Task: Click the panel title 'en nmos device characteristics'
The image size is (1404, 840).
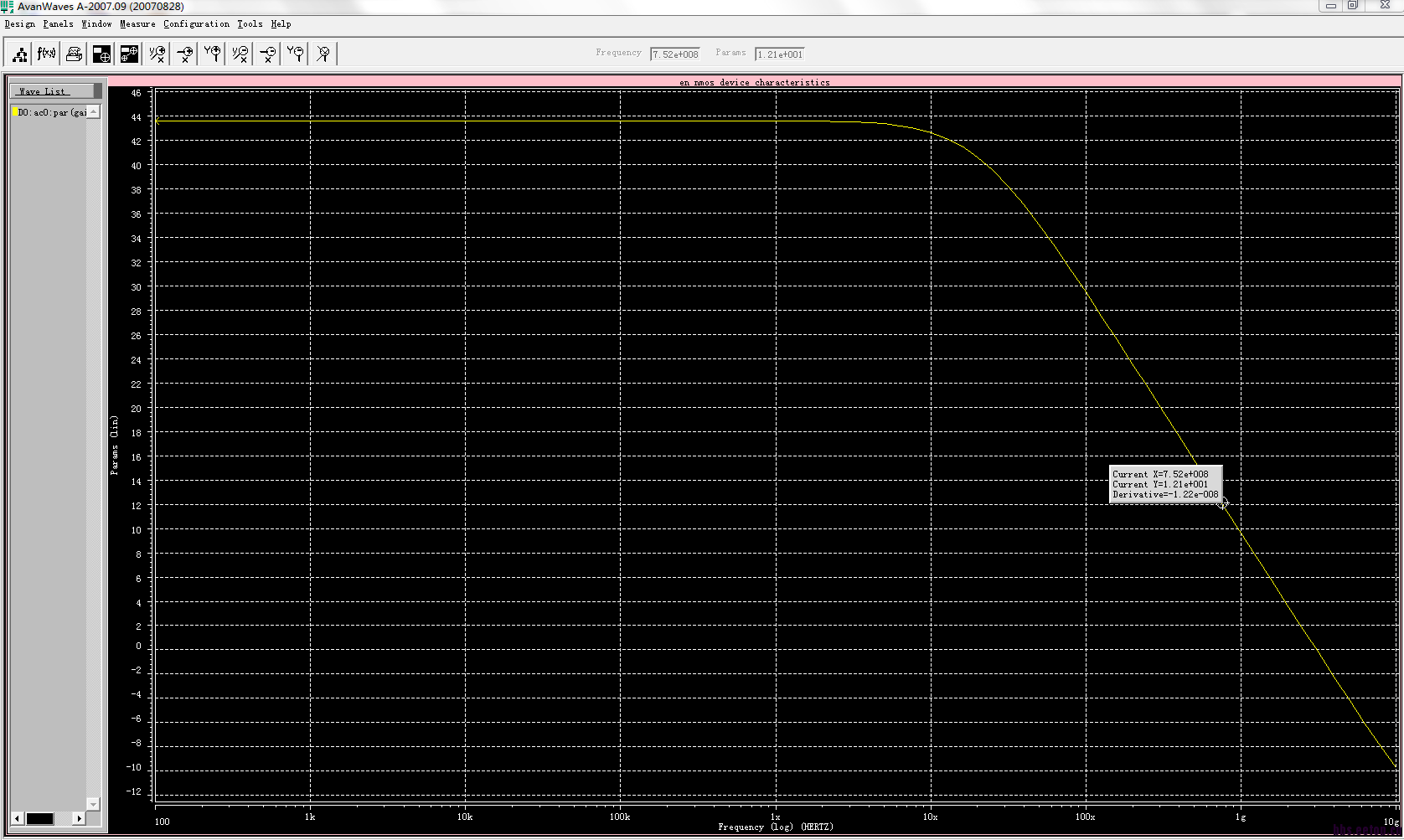Action: coord(755,82)
